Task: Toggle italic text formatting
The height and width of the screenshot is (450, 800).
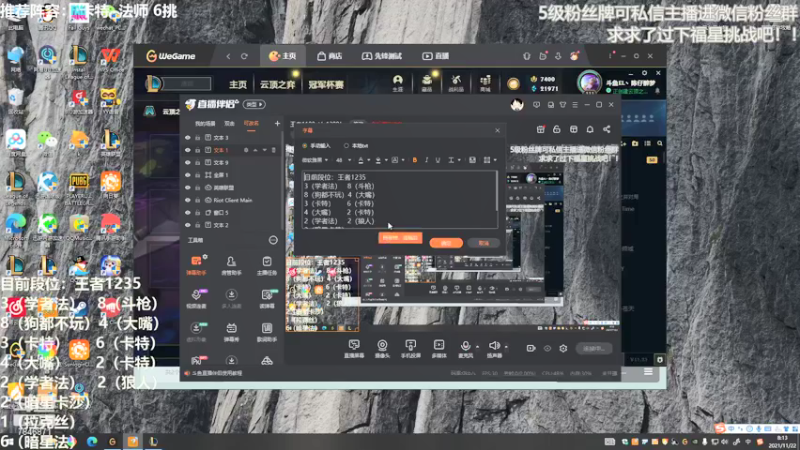Action: pyautogui.click(x=427, y=160)
